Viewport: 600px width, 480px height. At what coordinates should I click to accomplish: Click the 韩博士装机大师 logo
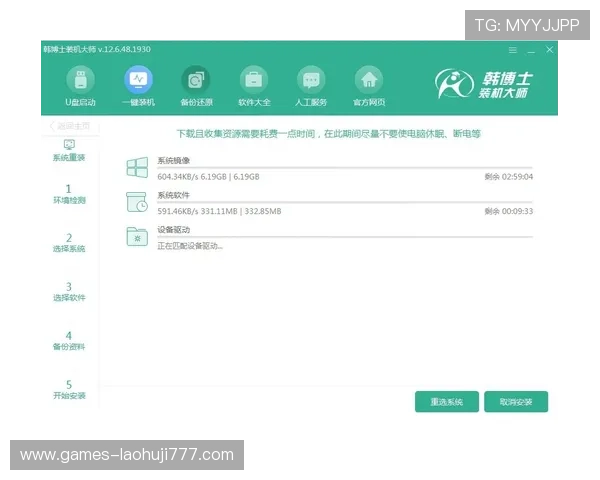point(483,83)
